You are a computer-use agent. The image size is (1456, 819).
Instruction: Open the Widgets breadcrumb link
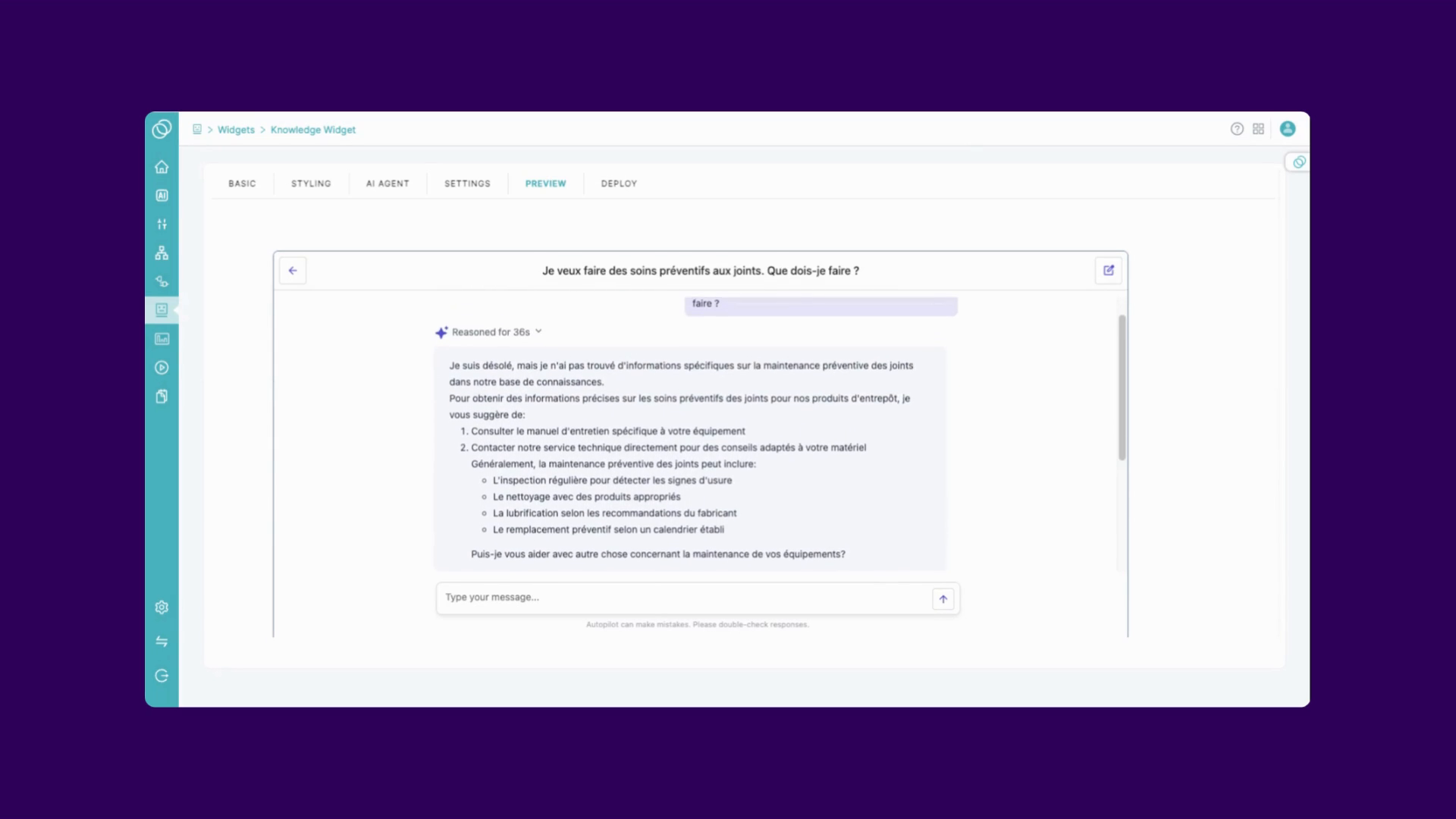235,130
